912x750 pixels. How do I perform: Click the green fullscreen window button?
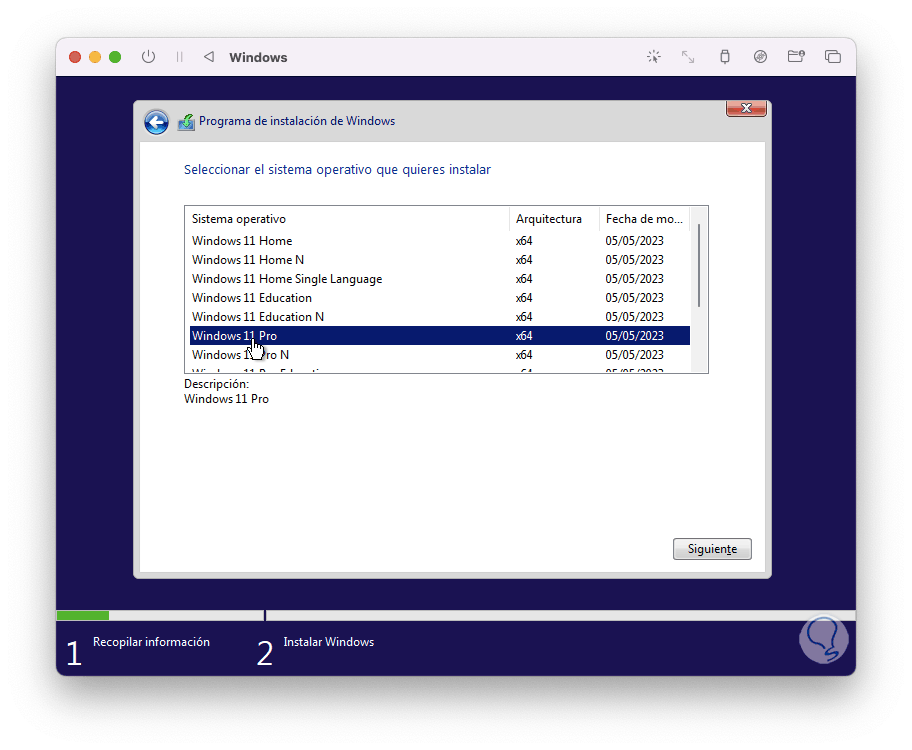[x=115, y=57]
